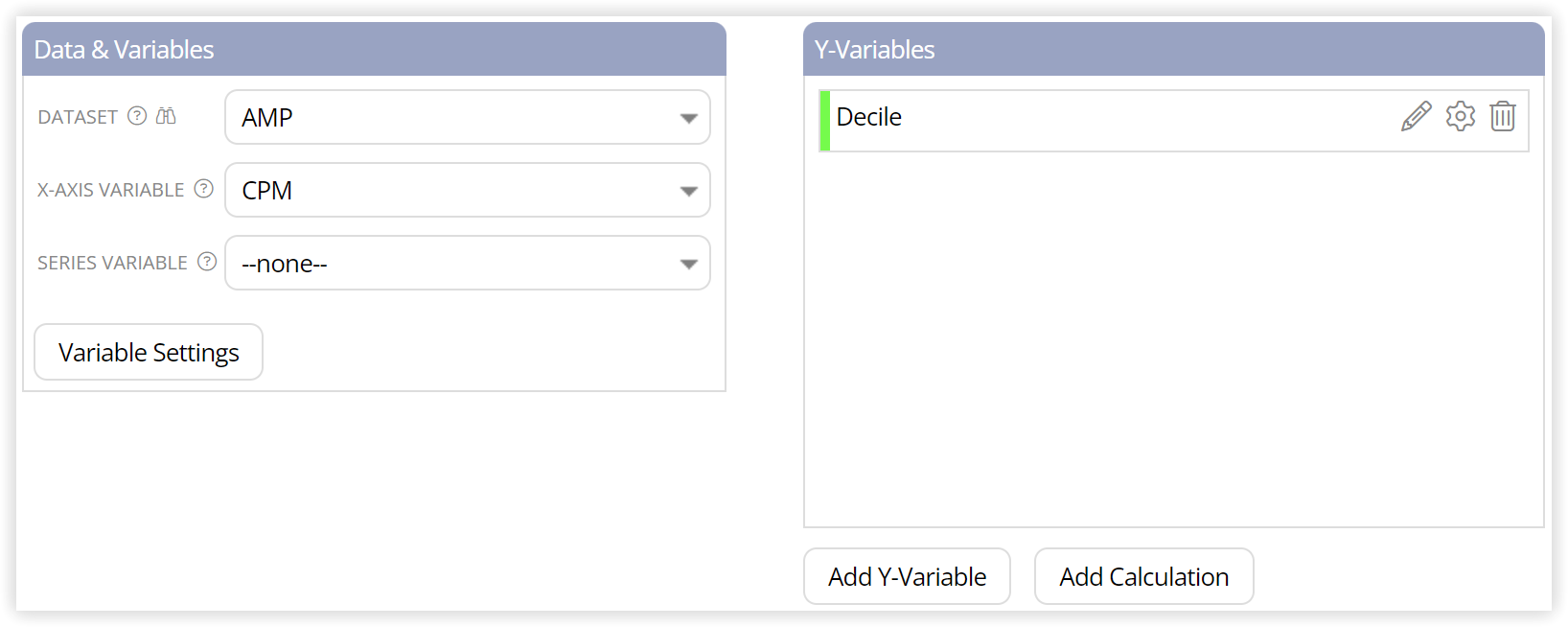The width and height of the screenshot is (1568, 627).
Task: Click the Add Y-Variable button
Action: [x=907, y=576]
